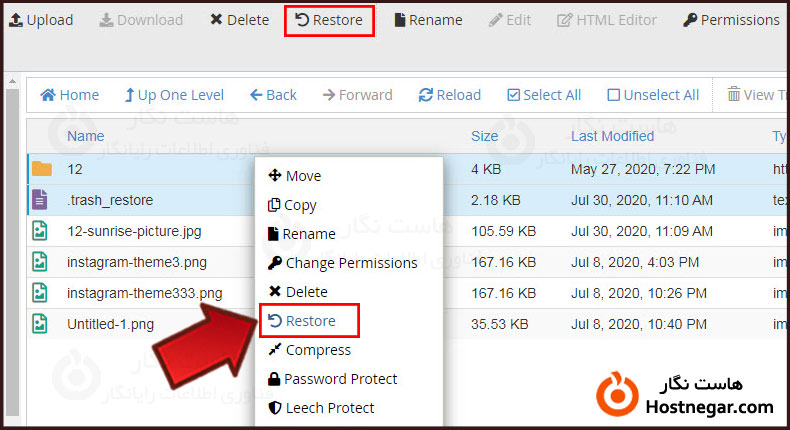Select the 12-sunrise-picture.jpg file row

[134, 231]
